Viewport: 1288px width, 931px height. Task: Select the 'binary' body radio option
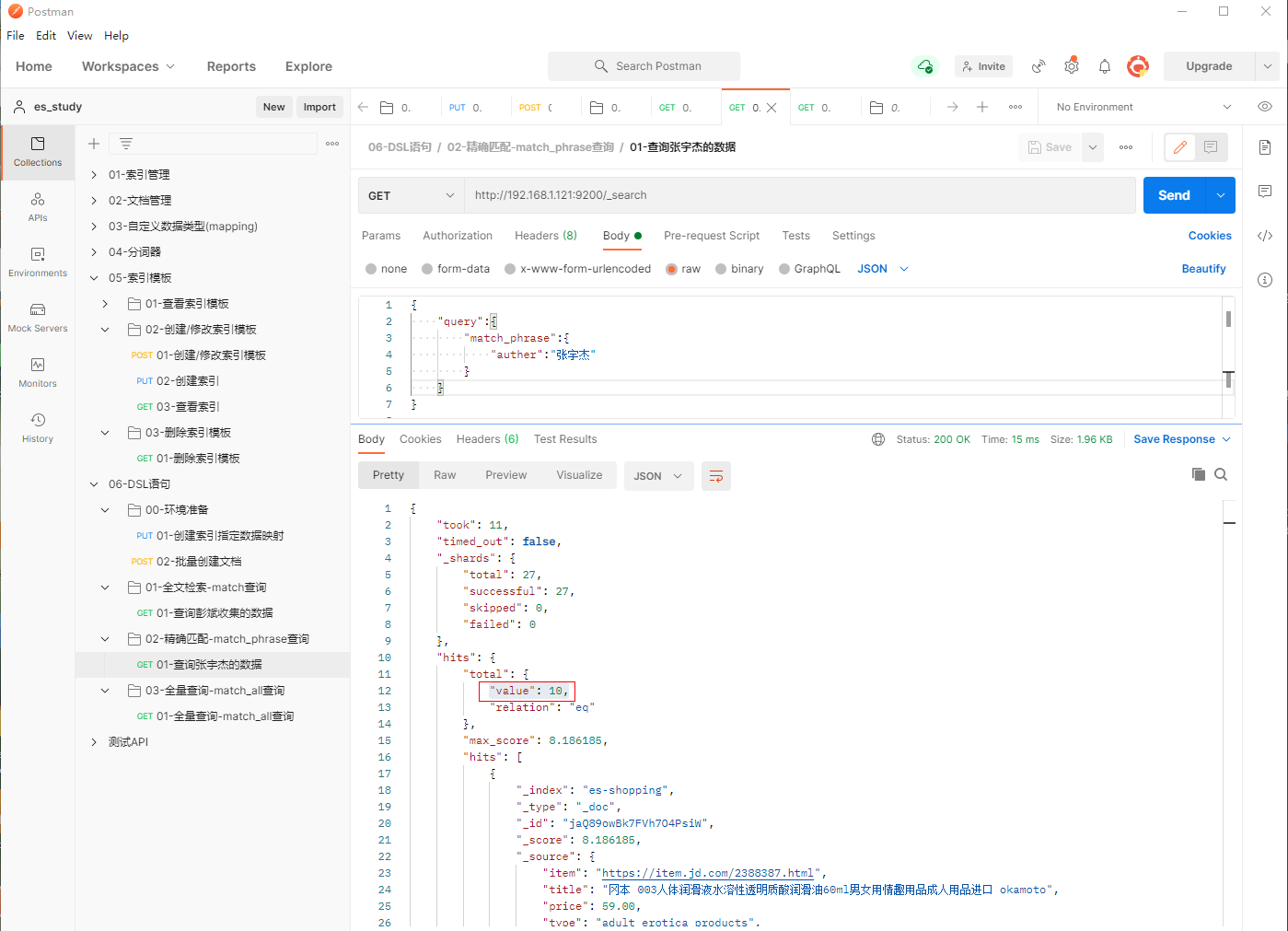[721, 269]
